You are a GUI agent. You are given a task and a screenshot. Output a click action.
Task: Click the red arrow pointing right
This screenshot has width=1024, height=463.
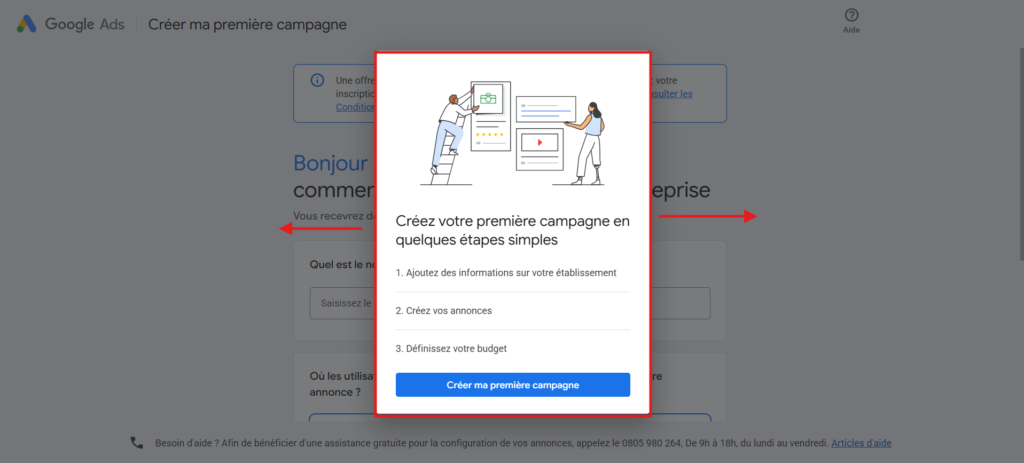click(x=707, y=216)
